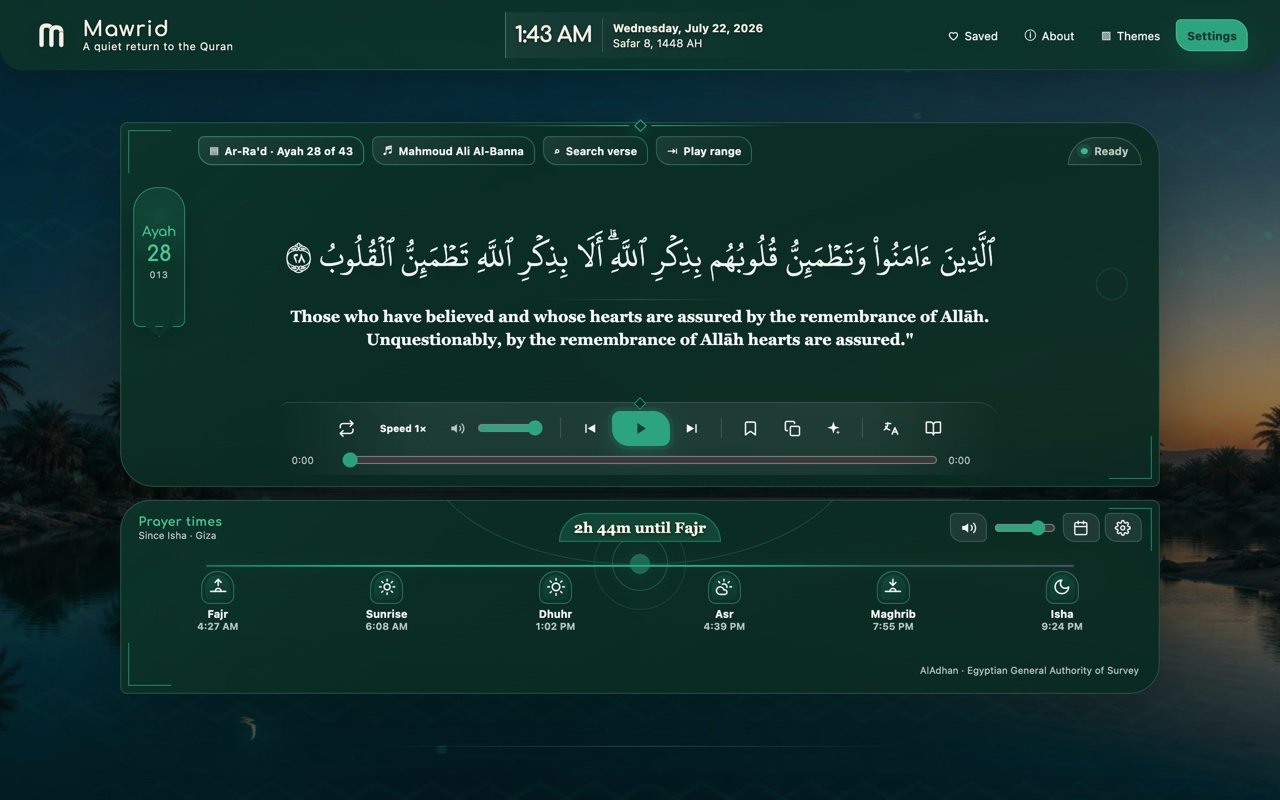
Task: Click the Ready status indicator
Action: (x=1104, y=151)
